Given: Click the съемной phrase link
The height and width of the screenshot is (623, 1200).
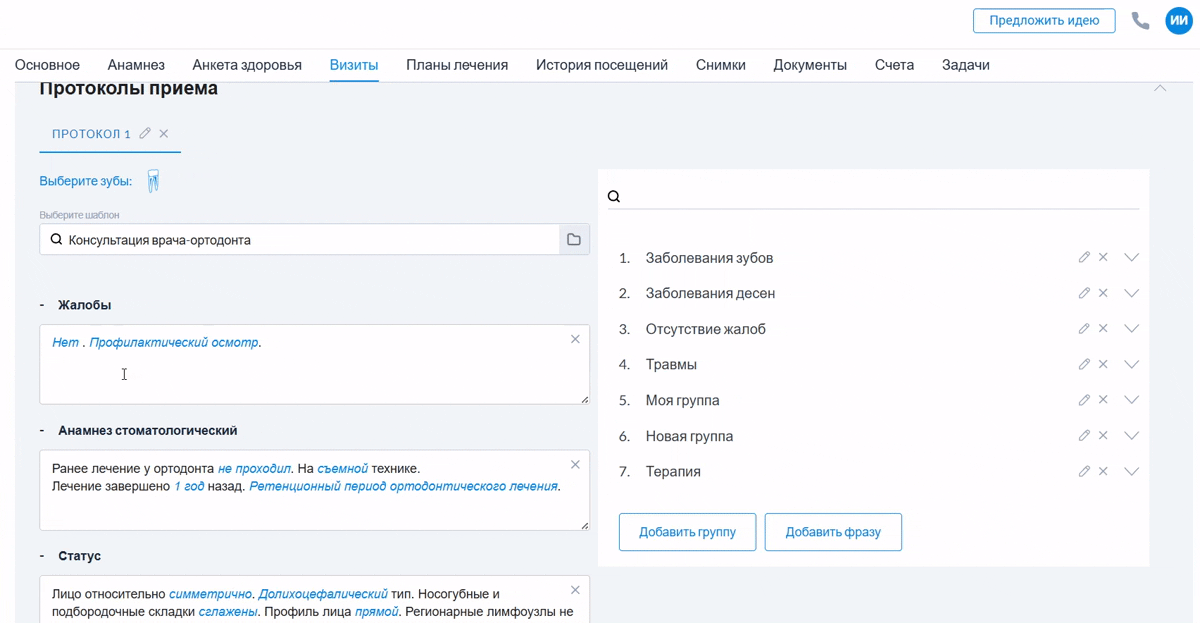Looking at the screenshot, I should click(x=343, y=468).
